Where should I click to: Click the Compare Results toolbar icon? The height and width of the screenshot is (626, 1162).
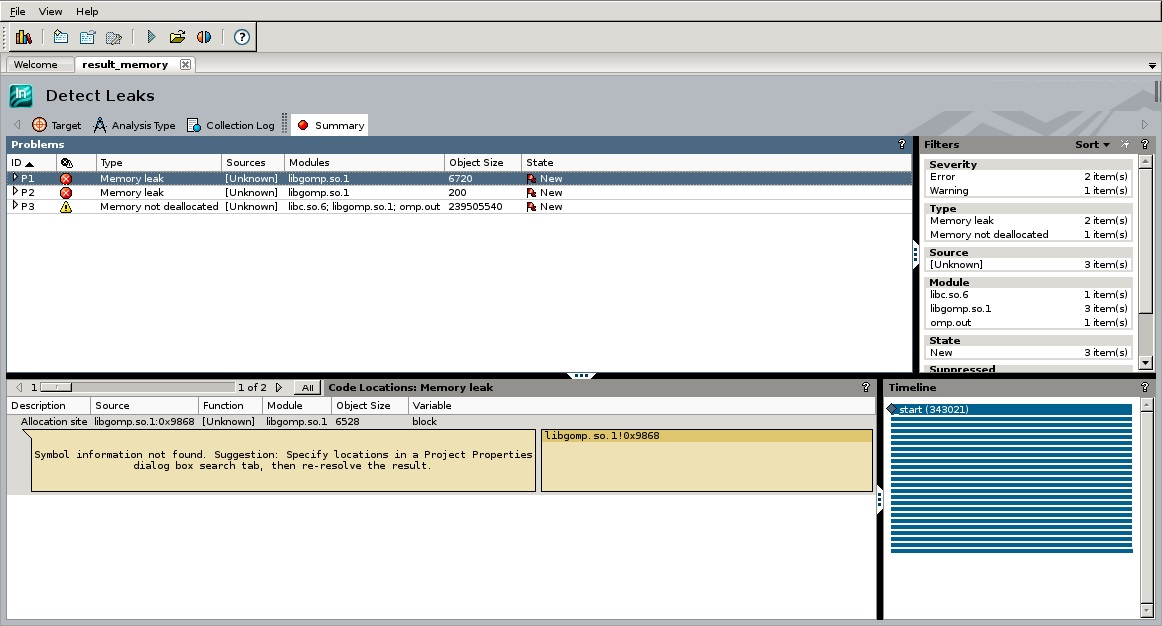204,37
